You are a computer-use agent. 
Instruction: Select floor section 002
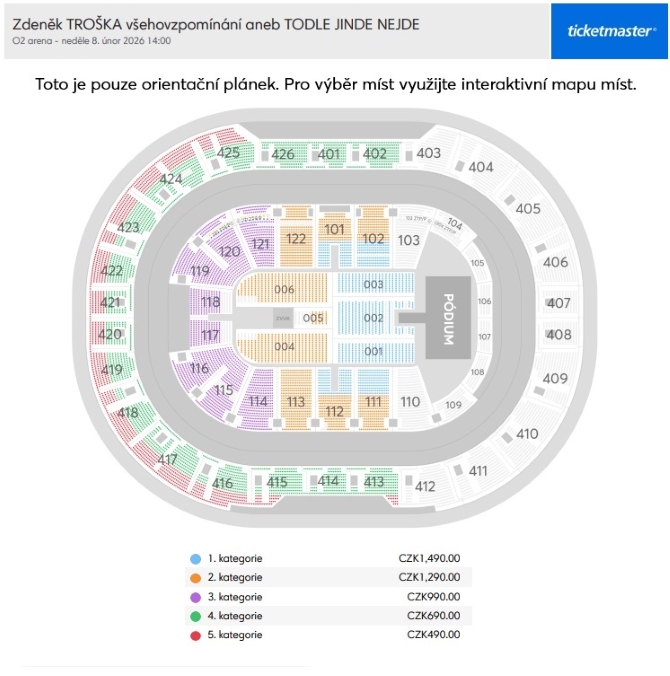click(x=373, y=318)
